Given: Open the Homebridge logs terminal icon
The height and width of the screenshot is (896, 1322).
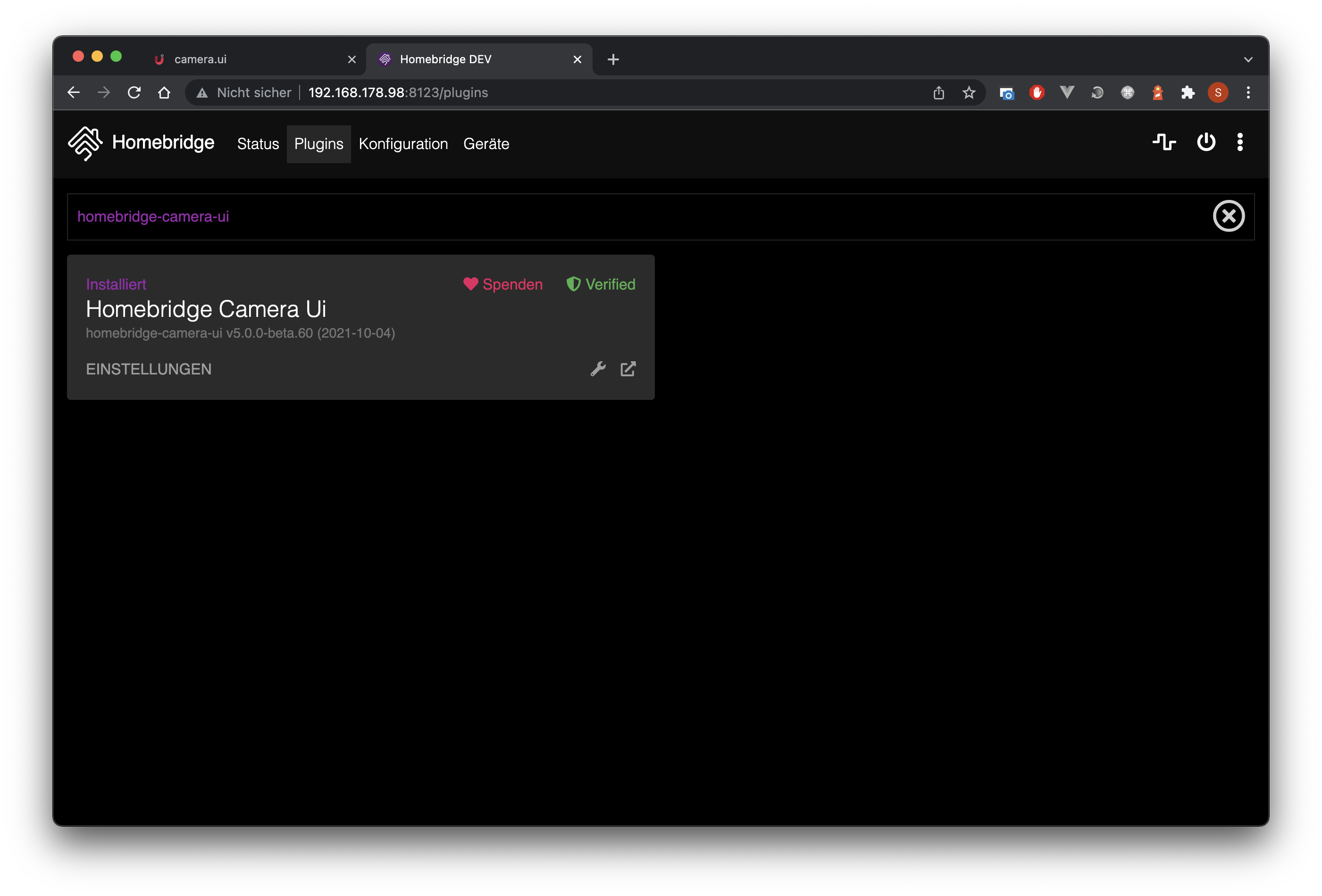Looking at the screenshot, I should (x=1164, y=142).
